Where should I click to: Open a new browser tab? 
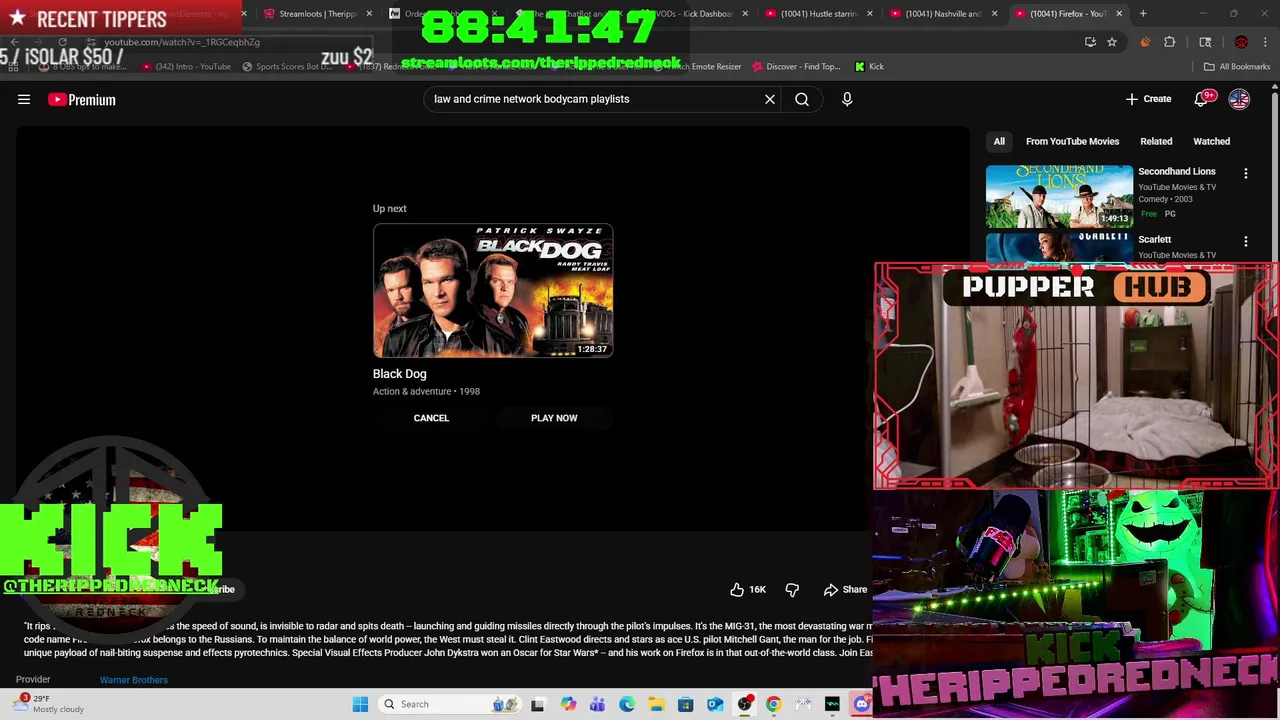[1143, 14]
